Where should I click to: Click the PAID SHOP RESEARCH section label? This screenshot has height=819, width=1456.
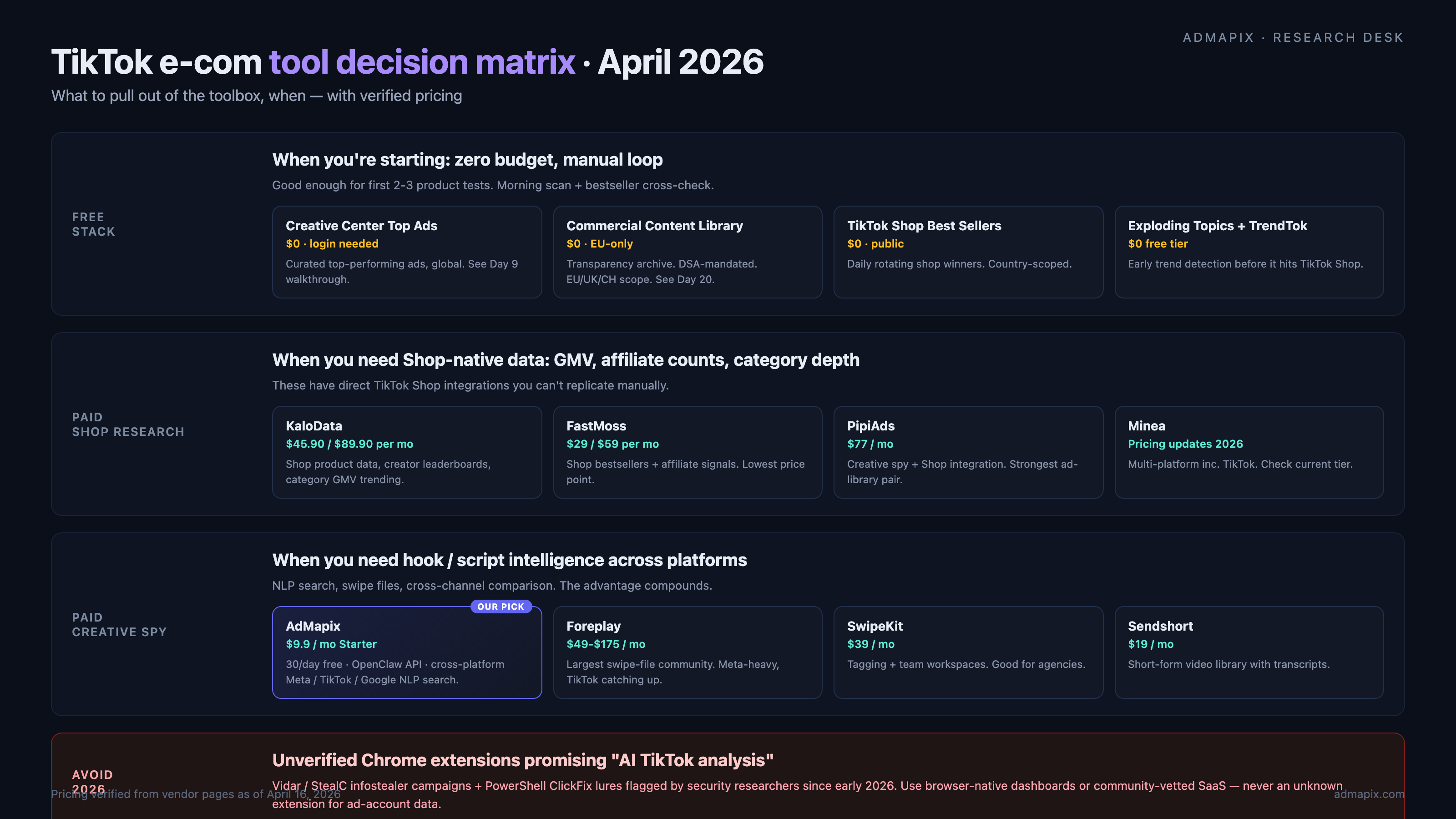click(128, 425)
